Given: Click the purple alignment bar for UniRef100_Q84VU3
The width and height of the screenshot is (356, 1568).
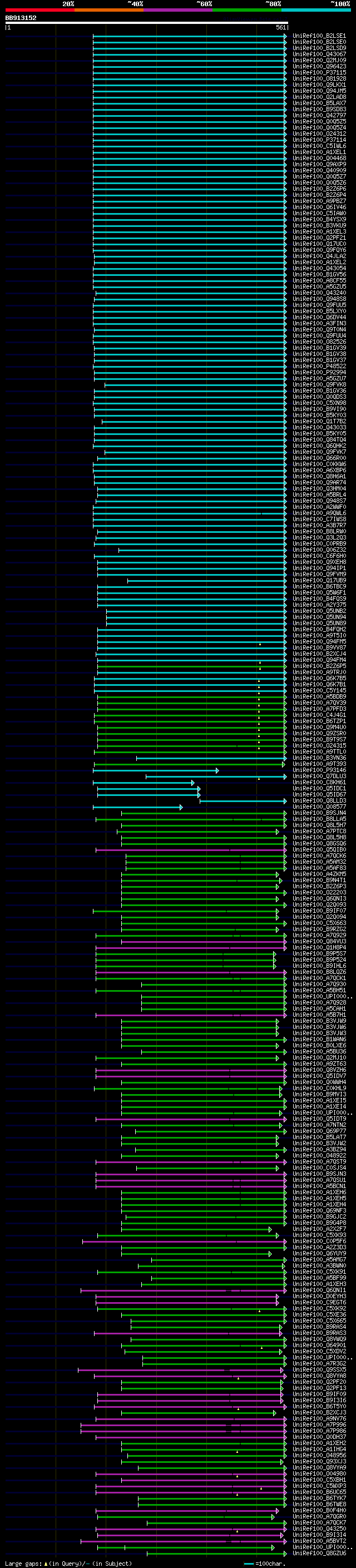Looking at the screenshot, I should click(204, 942).
